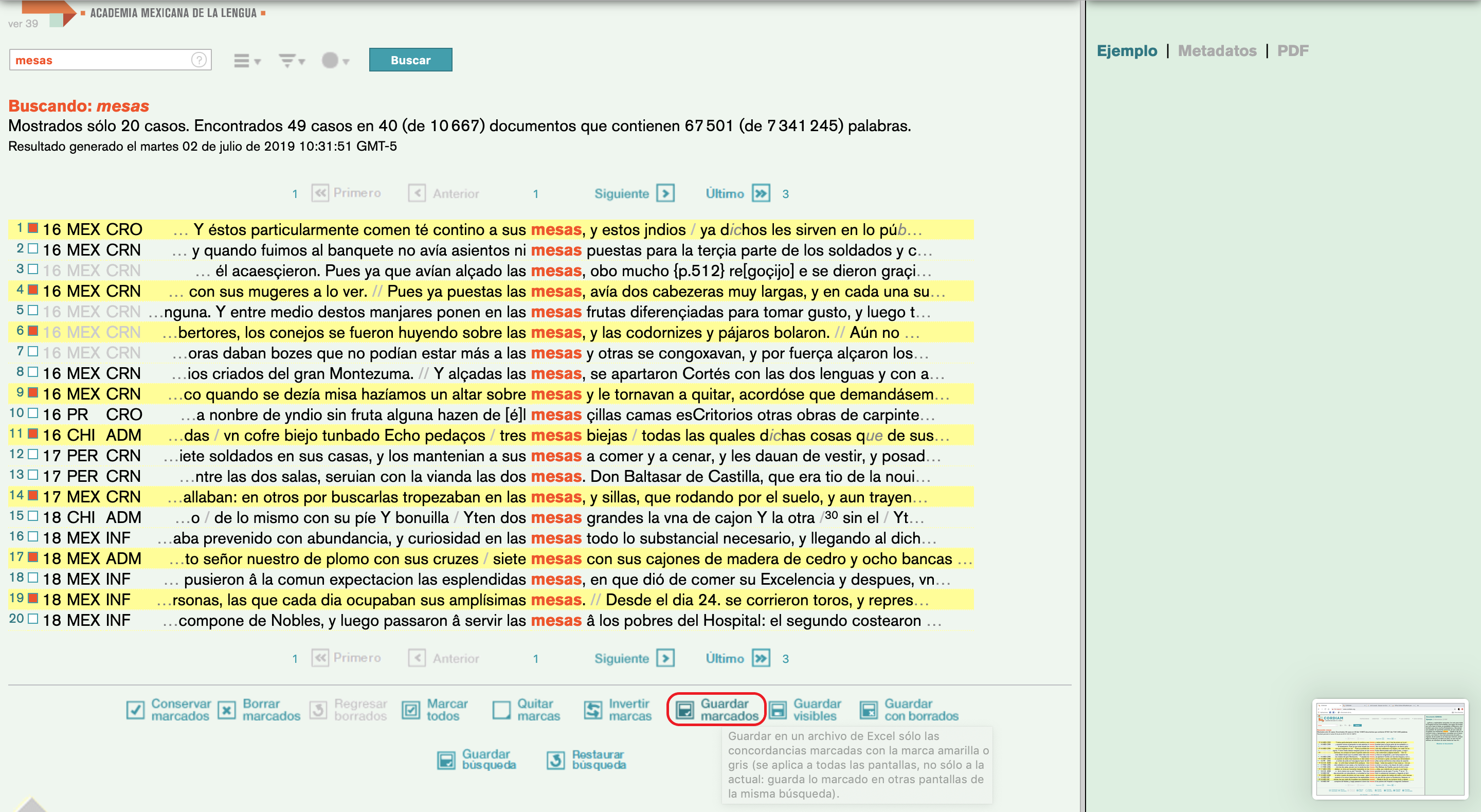This screenshot has width=1481, height=812.
Task: Click the top Último link
Action: tap(725, 193)
